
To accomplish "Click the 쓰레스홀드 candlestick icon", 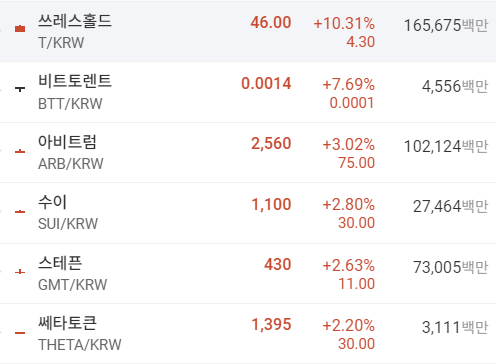I will [20, 29].
